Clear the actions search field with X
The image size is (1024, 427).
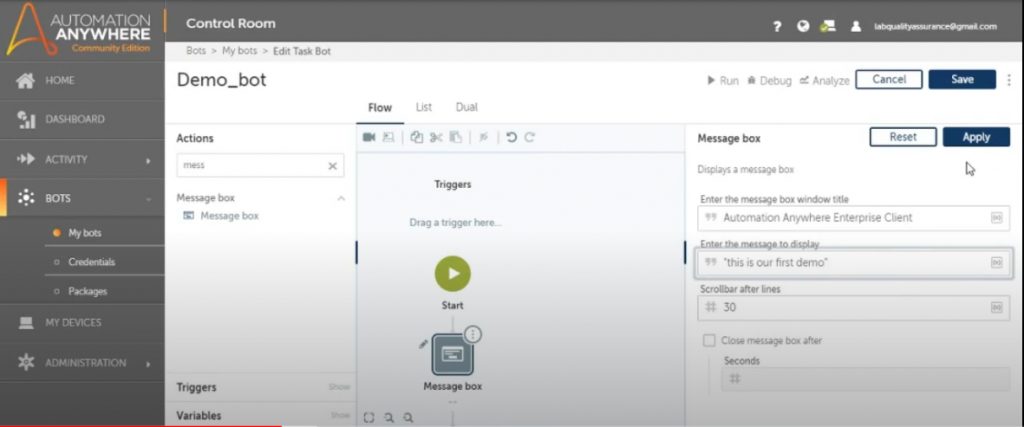[332, 166]
